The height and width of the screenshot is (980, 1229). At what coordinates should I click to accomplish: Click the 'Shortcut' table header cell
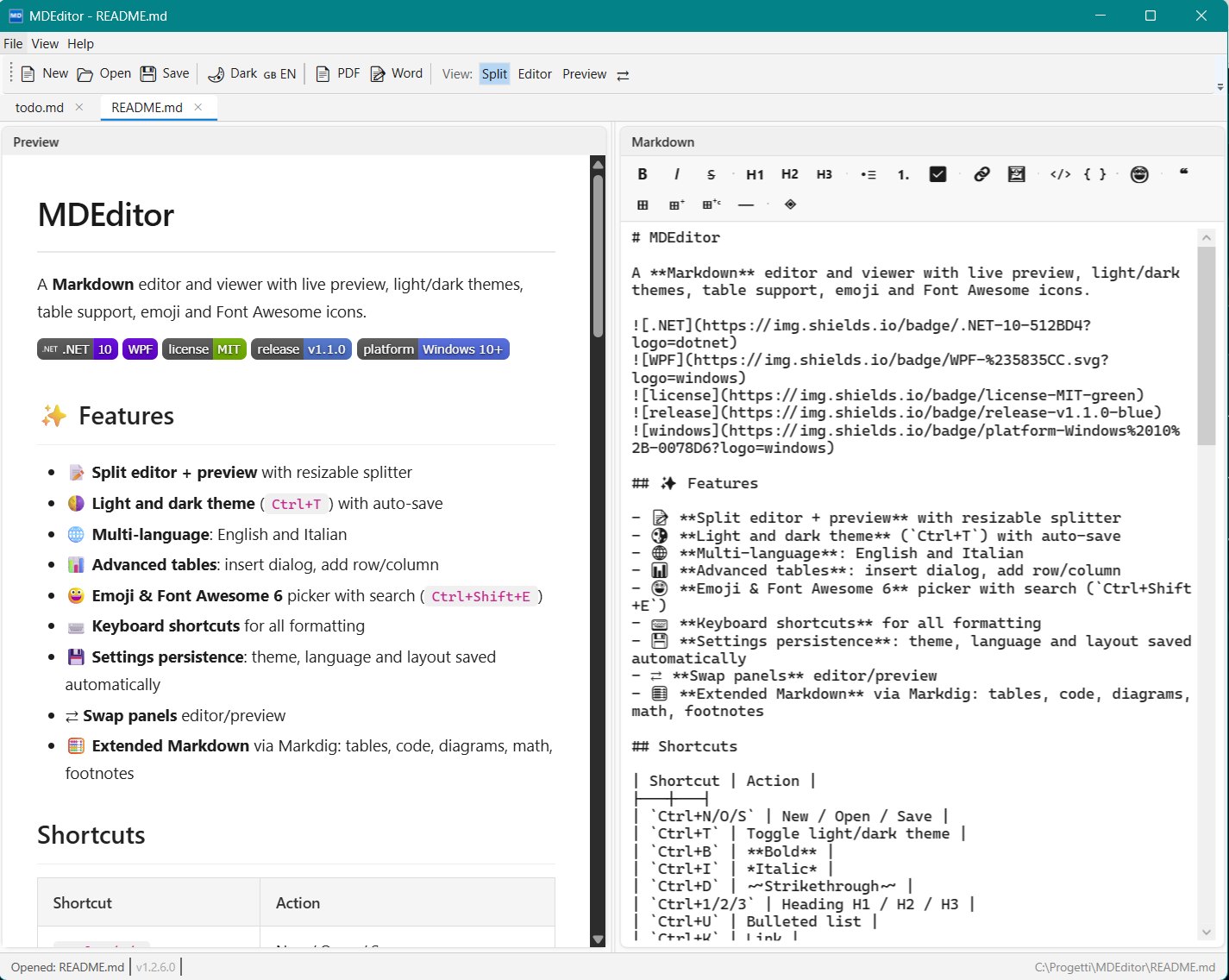(148, 903)
